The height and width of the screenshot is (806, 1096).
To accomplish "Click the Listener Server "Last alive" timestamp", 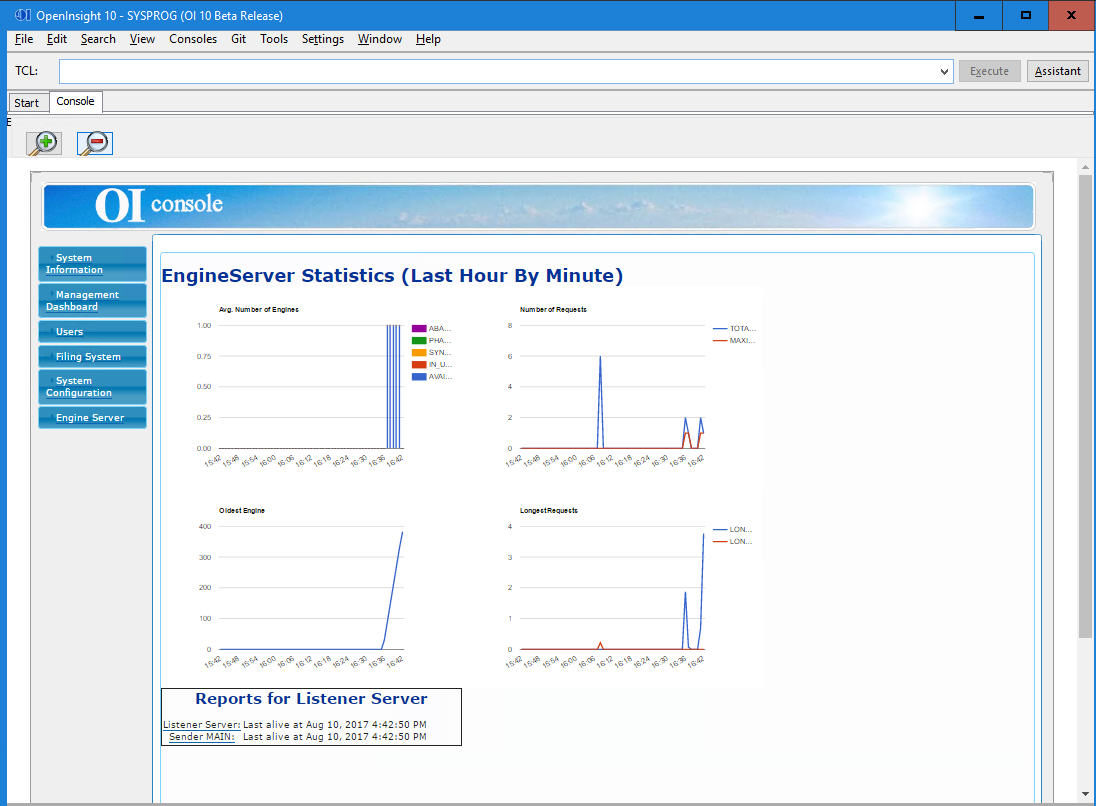I will click(335, 725).
